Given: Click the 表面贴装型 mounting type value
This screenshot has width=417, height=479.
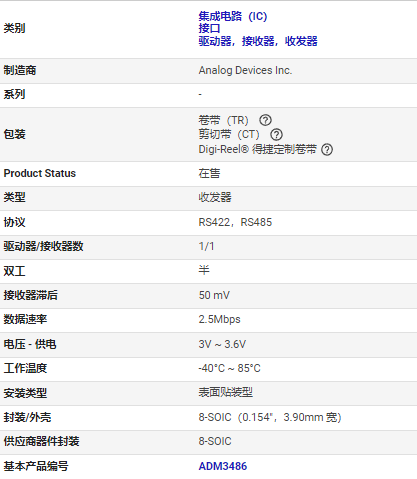Looking at the screenshot, I should (x=226, y=392).
